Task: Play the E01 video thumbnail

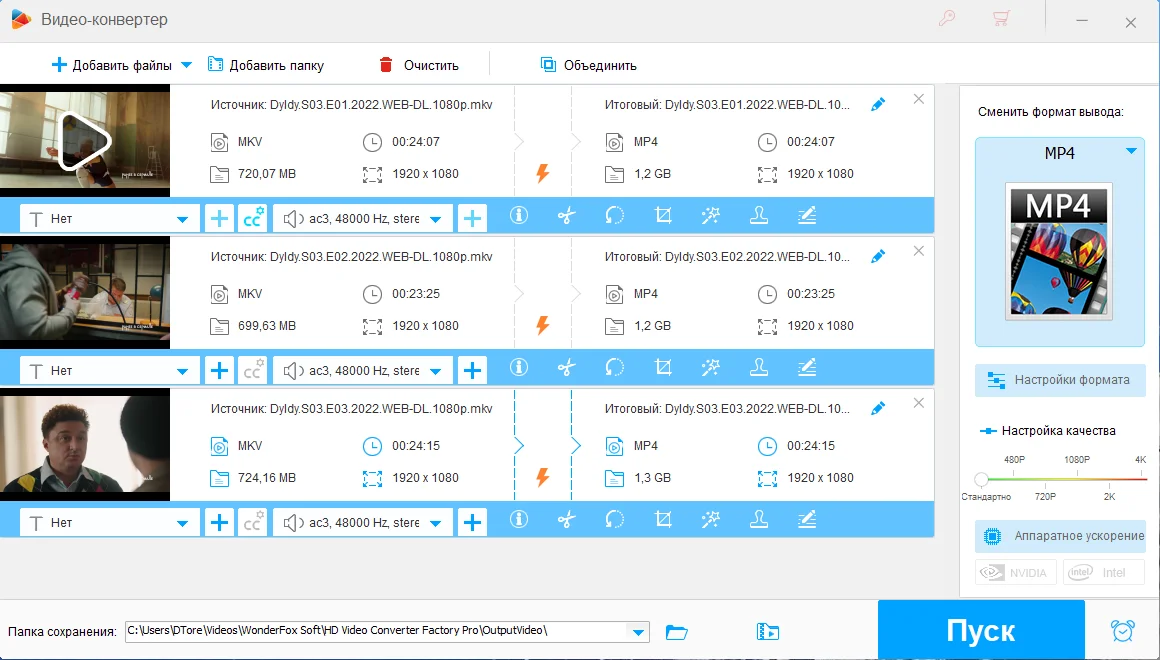Action: coord(84,141)
